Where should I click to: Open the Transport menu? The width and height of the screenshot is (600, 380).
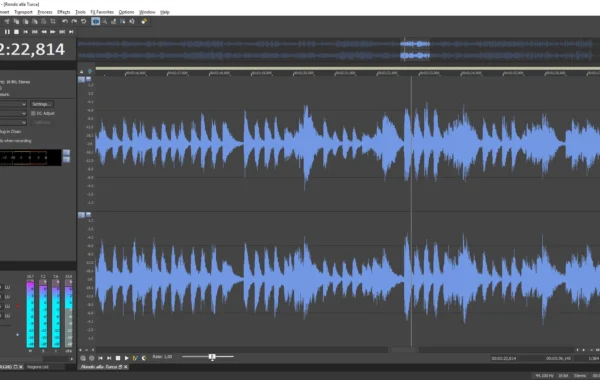[x=23, y=12]
